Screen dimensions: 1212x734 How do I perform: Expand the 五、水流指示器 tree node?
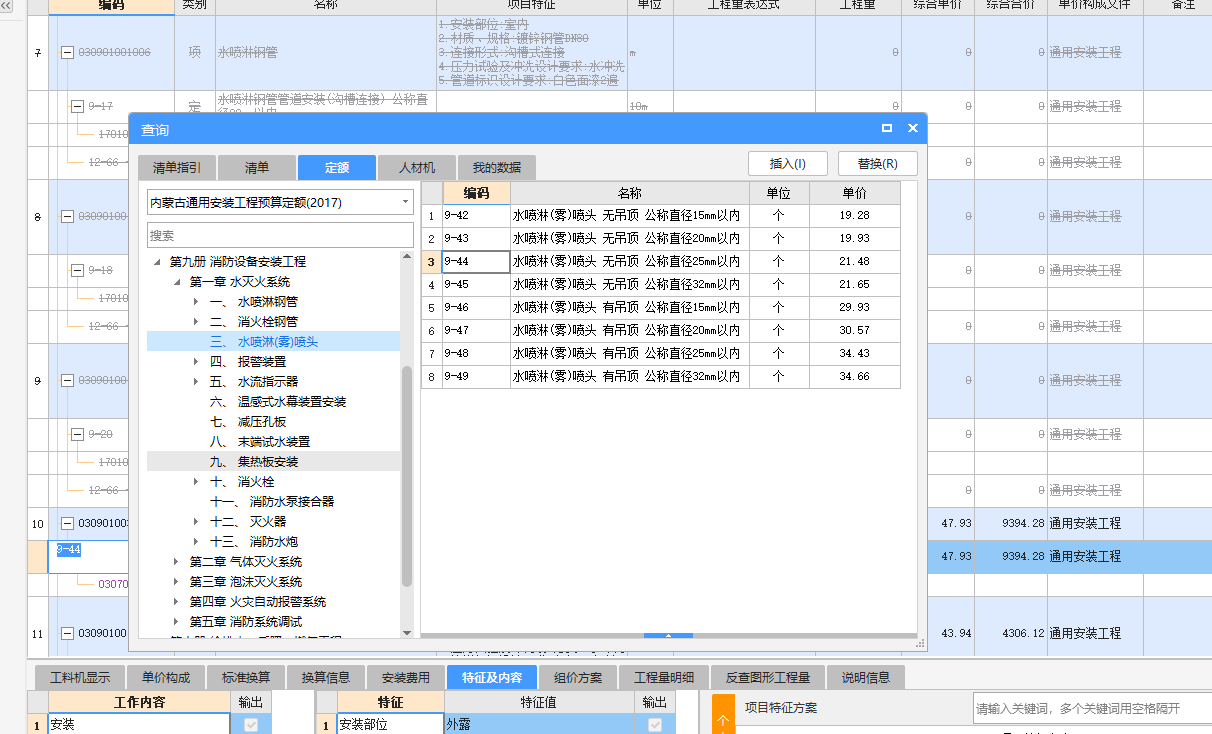tap(196, 382)
